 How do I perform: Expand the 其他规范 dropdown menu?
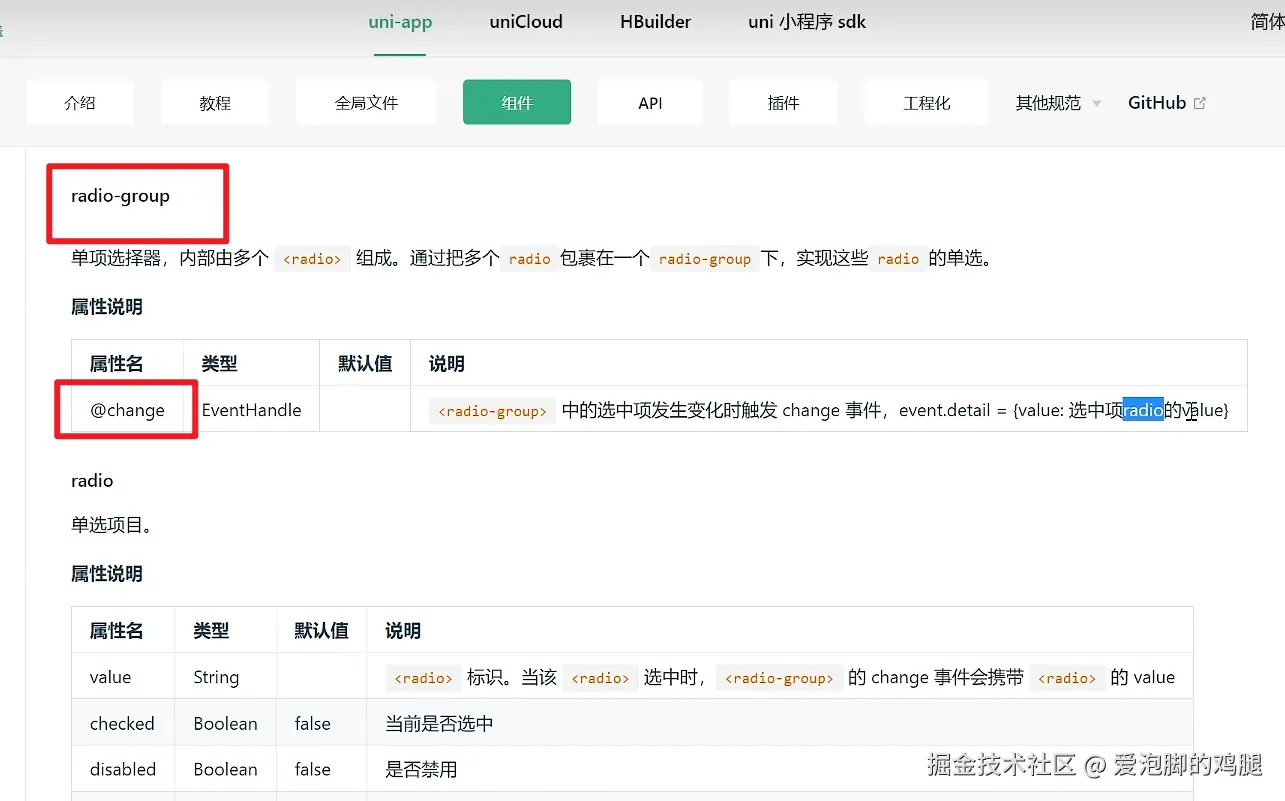click(1058, 103)
